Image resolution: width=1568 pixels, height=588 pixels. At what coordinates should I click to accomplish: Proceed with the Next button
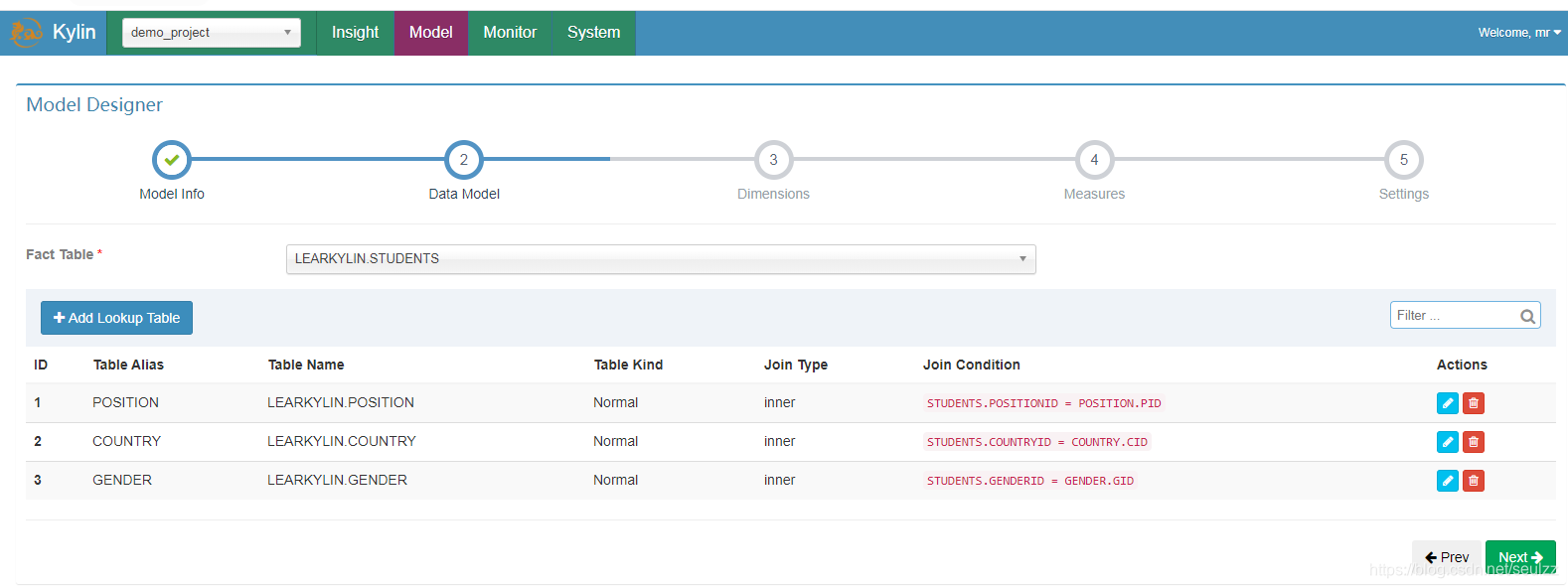click(x=1520, y=557)
